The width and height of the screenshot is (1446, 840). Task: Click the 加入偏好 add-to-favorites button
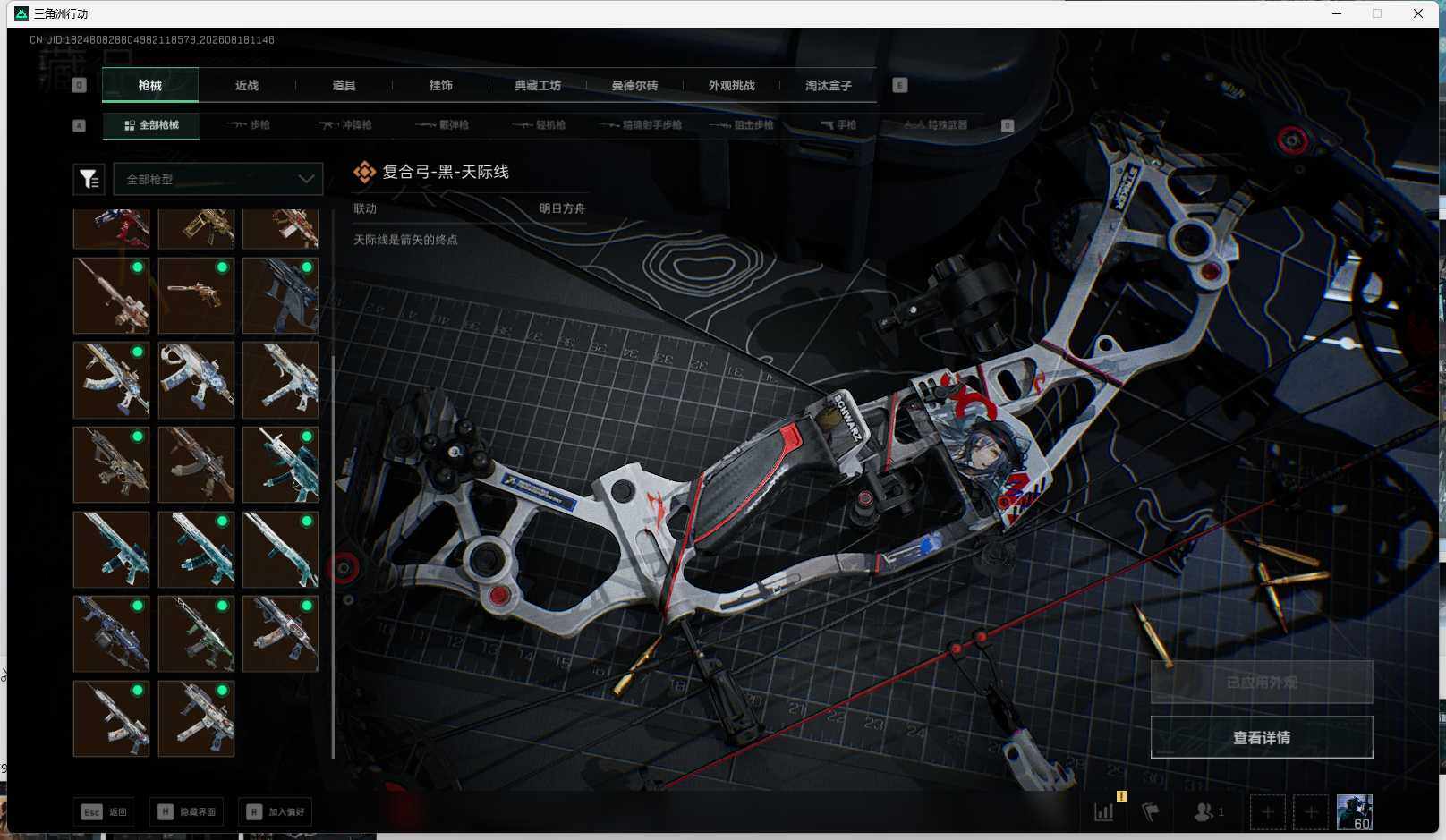[276, 811]
